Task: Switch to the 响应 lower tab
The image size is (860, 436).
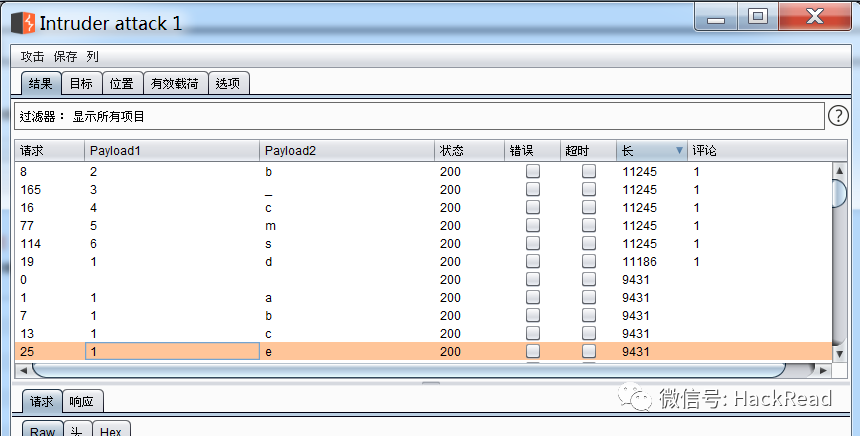Action: click(x=82, y=401)
